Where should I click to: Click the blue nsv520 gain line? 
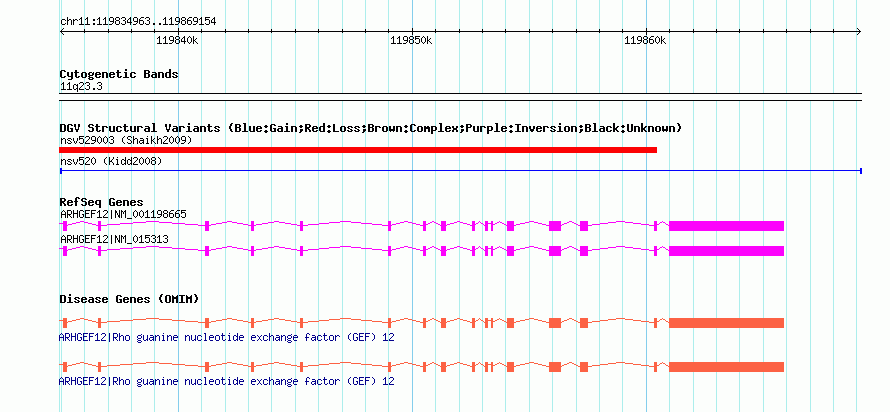(x=461, y=171)
